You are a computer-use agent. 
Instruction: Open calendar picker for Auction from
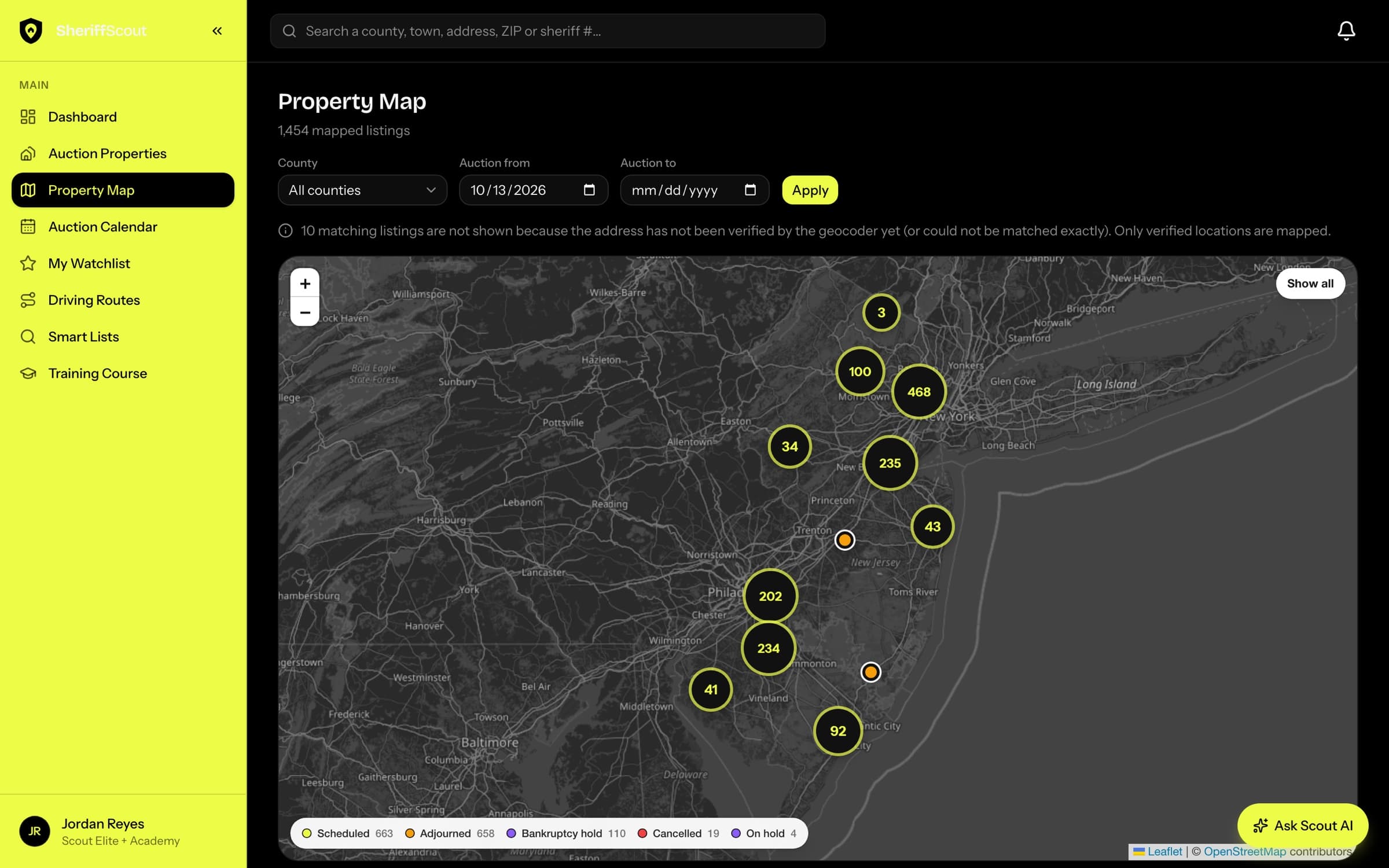click(x=589, y=190)
